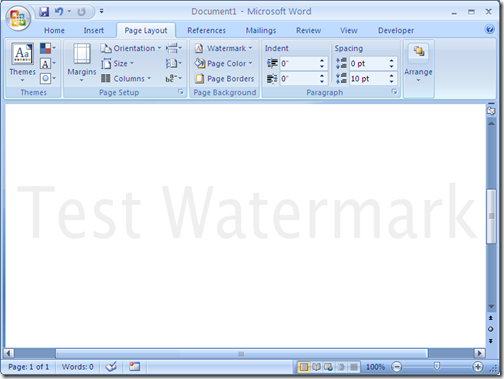Switch to Draft view
504x379 pixels.
click(x=353, y=367)
